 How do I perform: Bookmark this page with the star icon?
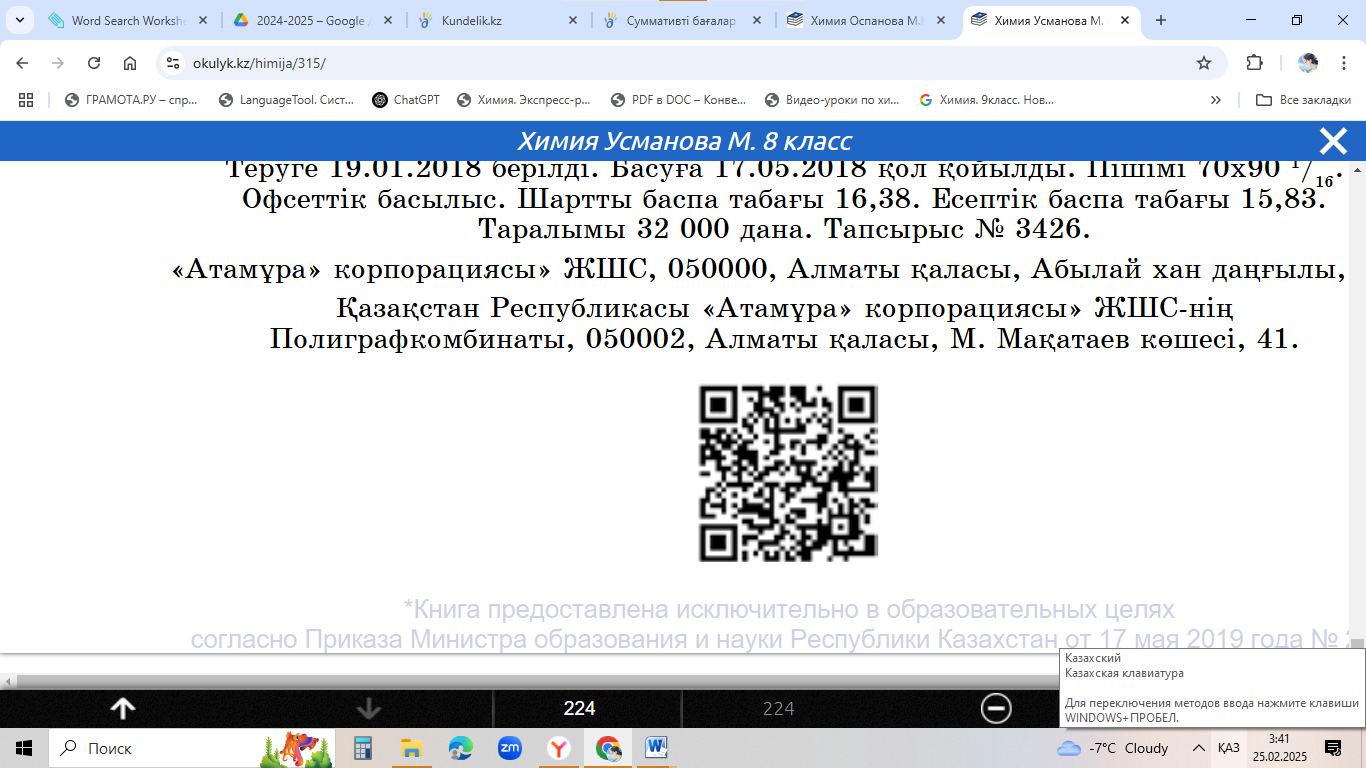[x=1204, y=63]
